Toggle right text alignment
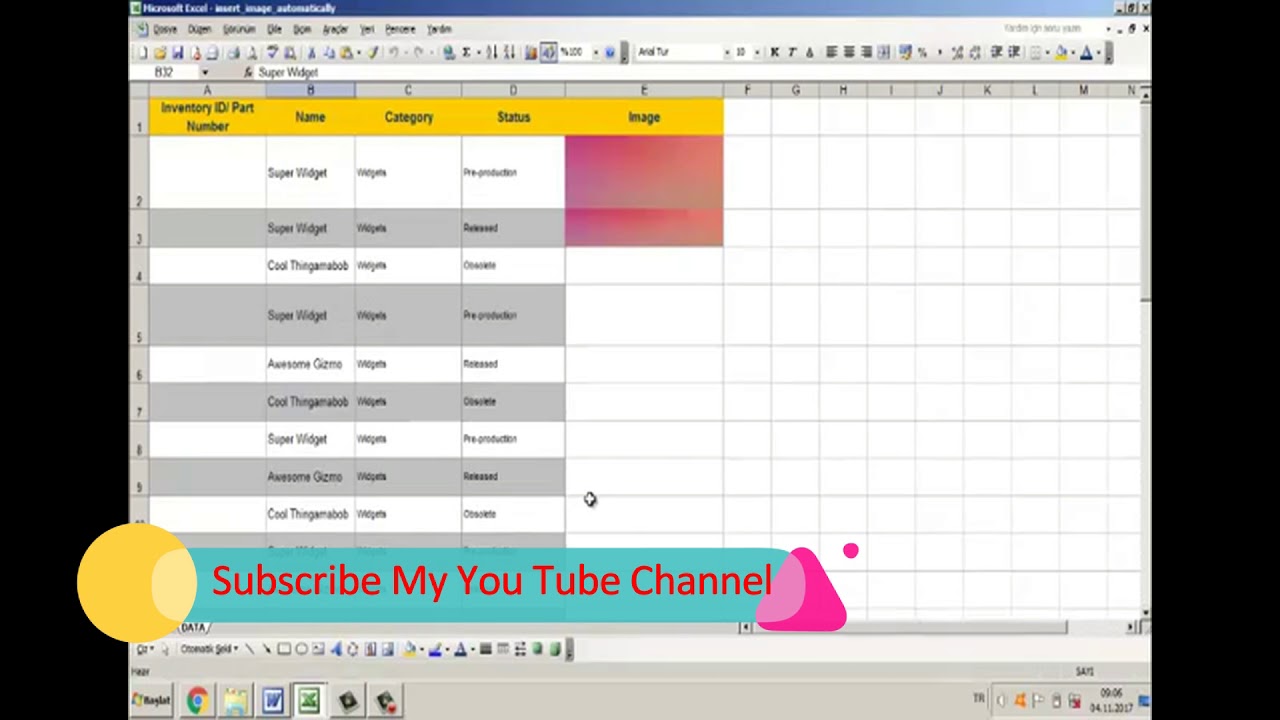The height and width of the screenshot is (720, 1280). click(x=867, y=52)
